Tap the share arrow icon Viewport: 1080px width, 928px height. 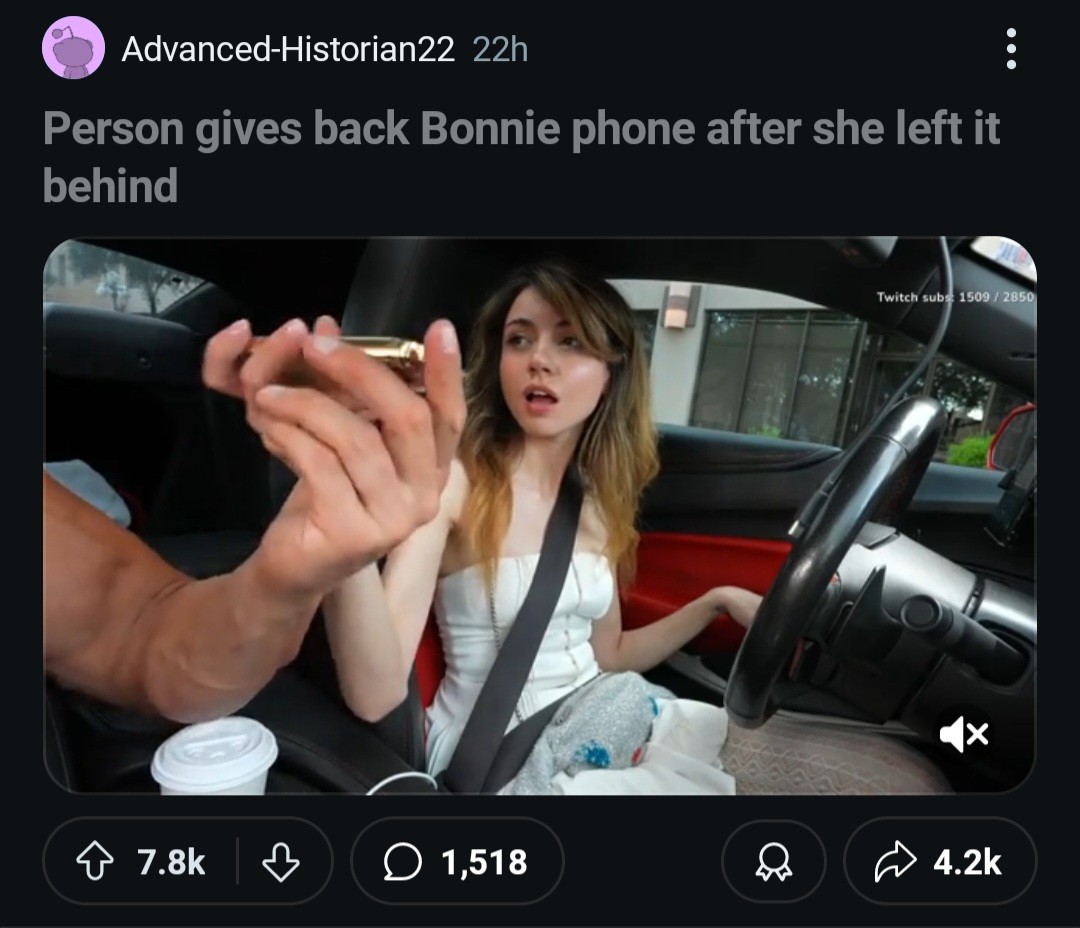point(895,861)
